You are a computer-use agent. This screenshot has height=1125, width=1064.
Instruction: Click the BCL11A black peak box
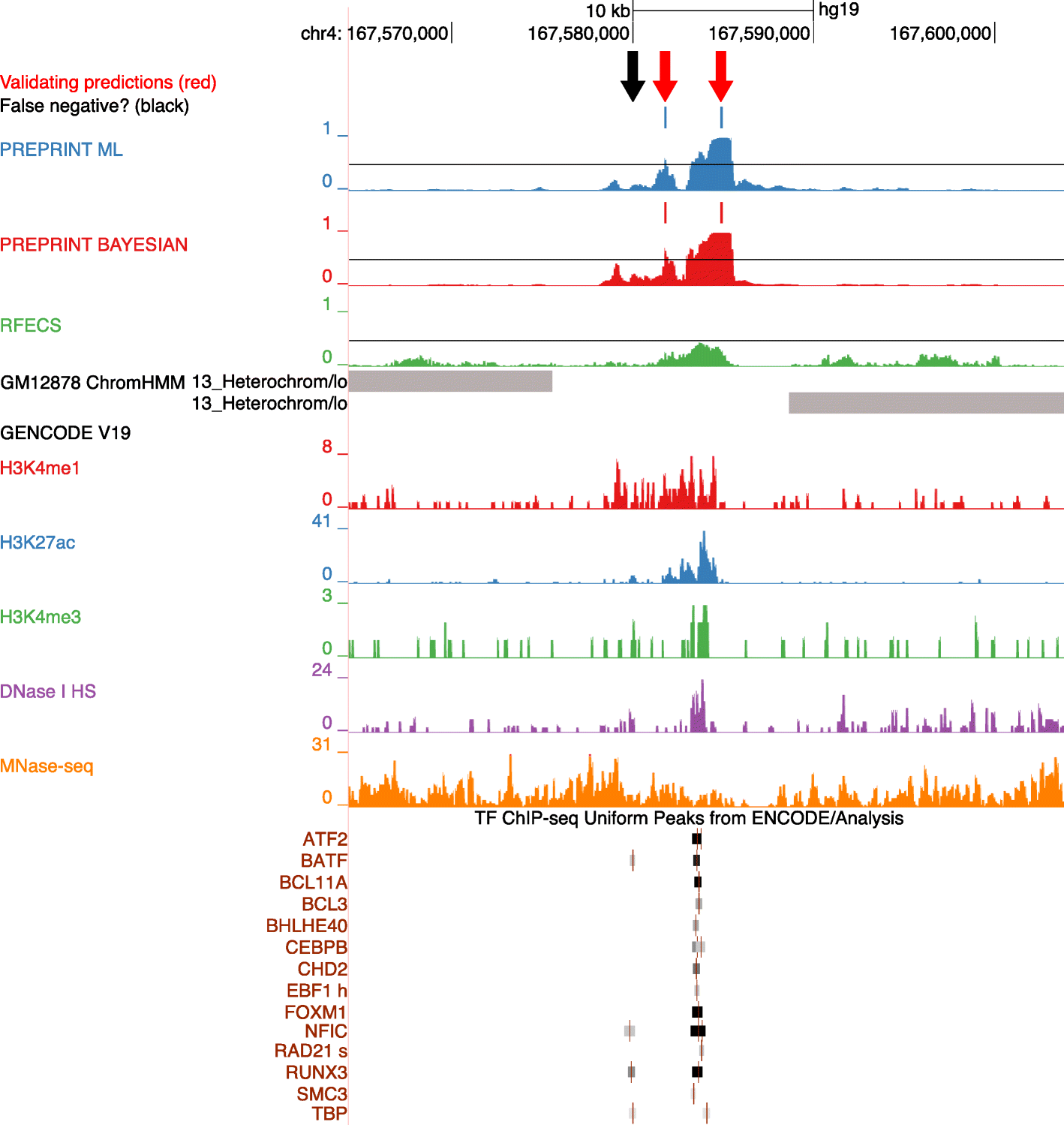pos(698,883)
